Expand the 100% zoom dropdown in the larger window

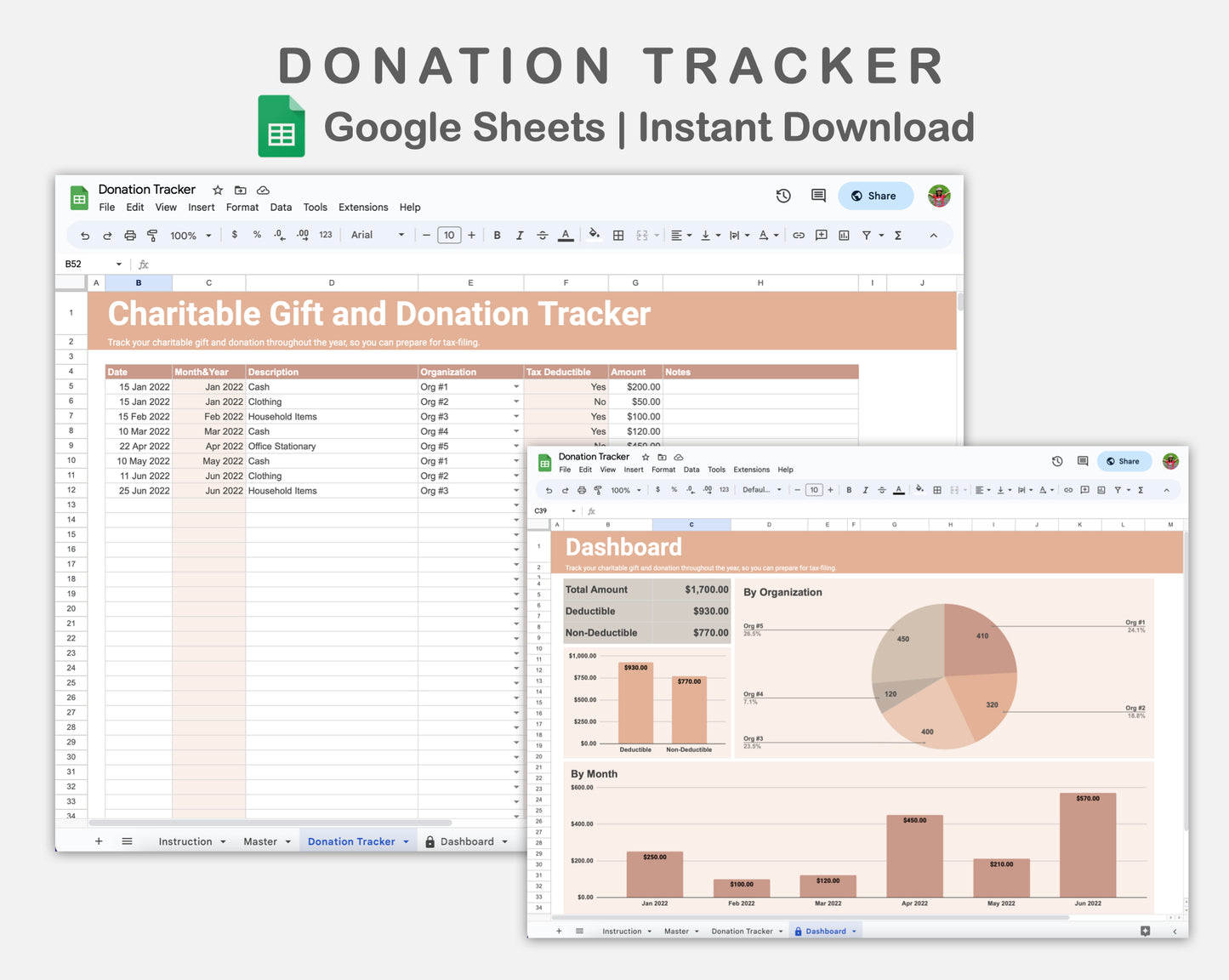point(191,236)
